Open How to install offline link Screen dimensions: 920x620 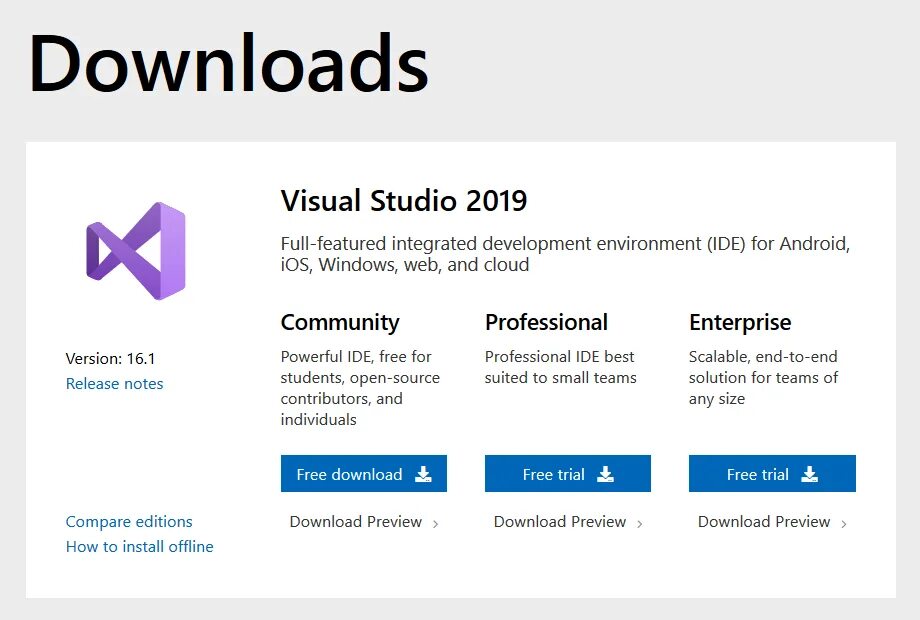[140, 547]
